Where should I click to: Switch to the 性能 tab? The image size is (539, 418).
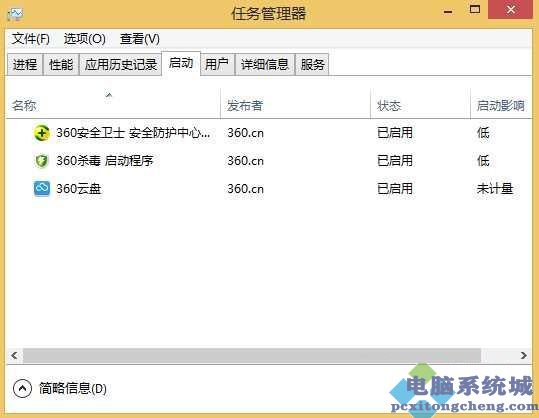(61, 64)
